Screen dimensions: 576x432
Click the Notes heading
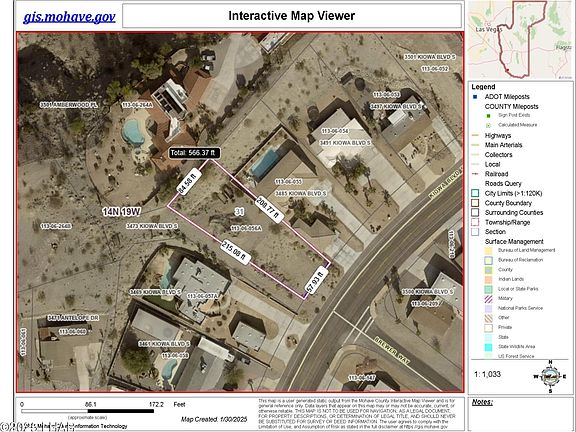(482, 402)
